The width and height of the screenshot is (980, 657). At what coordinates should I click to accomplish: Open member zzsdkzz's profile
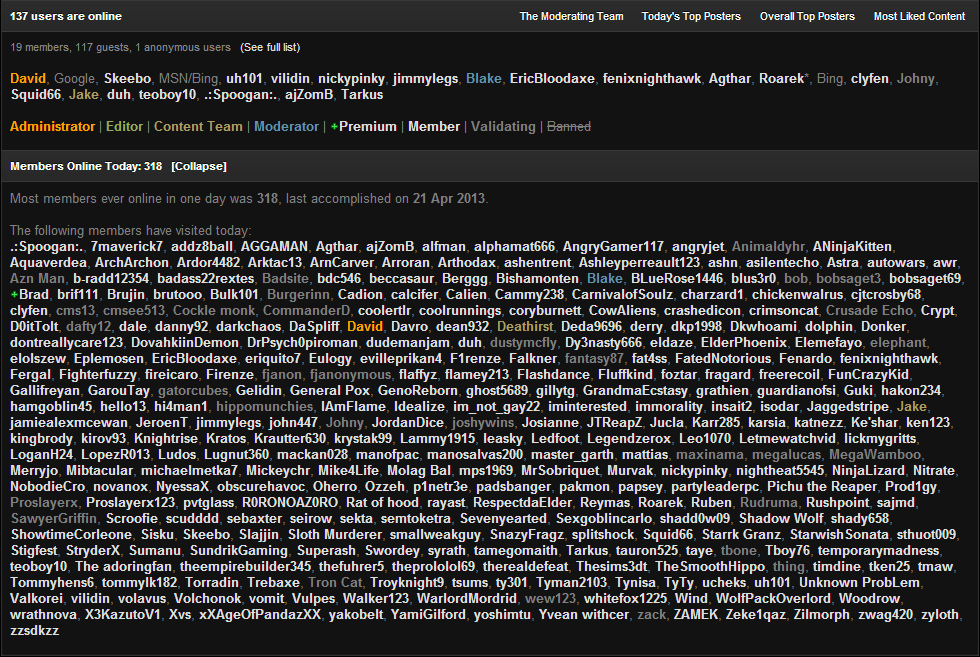(34, 630)
